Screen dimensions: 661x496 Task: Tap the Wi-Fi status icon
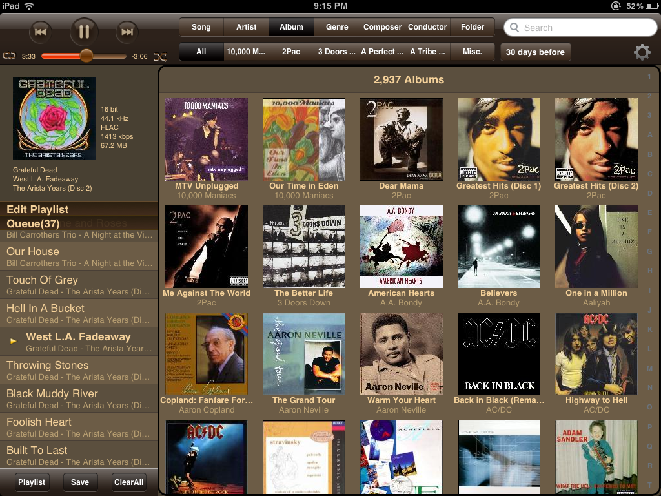[x=29, y=6]
